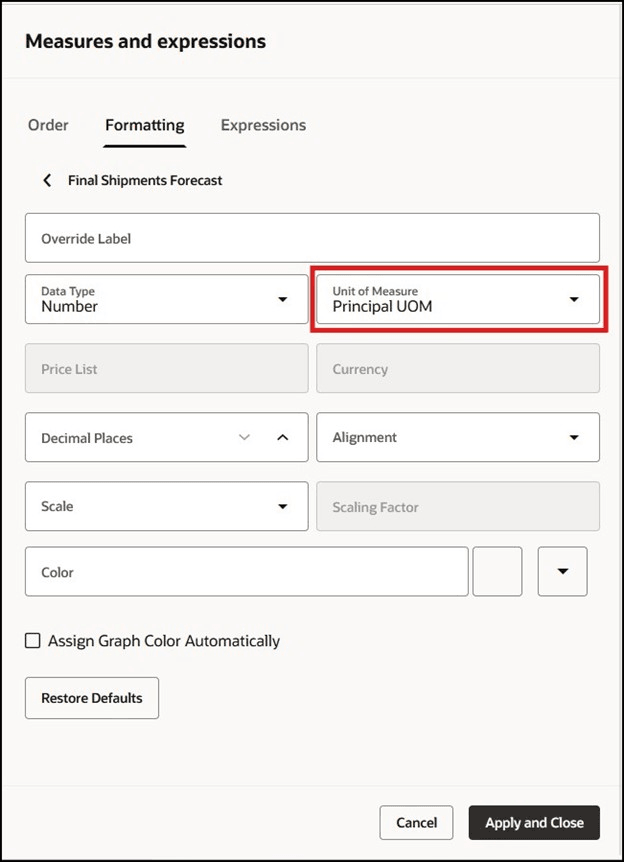Screen dimensions: 624x862
Task: Open the color picker dropdown arrow
Action: click(x=562, y=571)
